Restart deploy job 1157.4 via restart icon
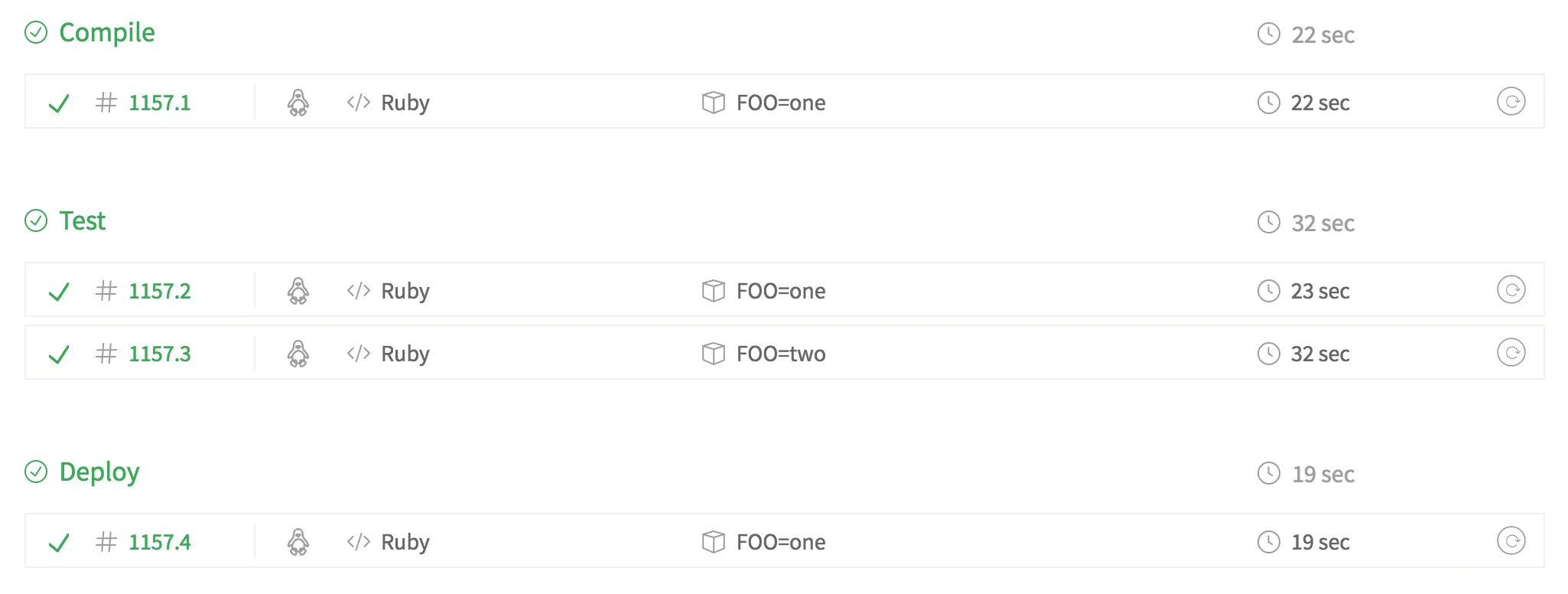The width and height of the screenshot is (1568, 594). pyautogui.click(x=1511, y=541)
